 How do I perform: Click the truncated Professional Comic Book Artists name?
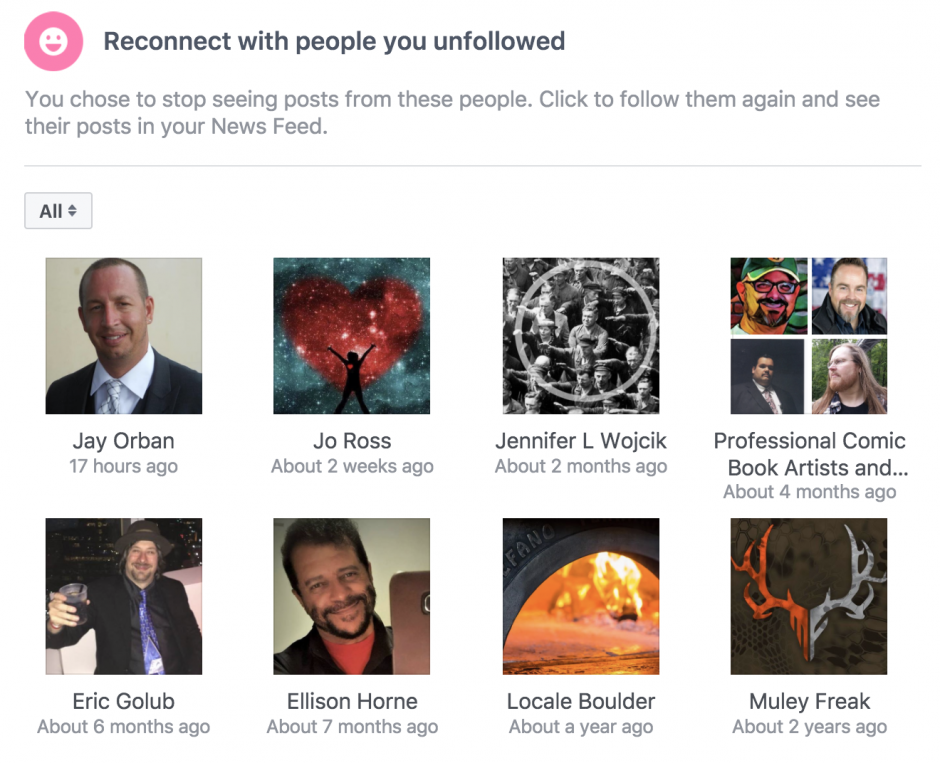[809, 452]
